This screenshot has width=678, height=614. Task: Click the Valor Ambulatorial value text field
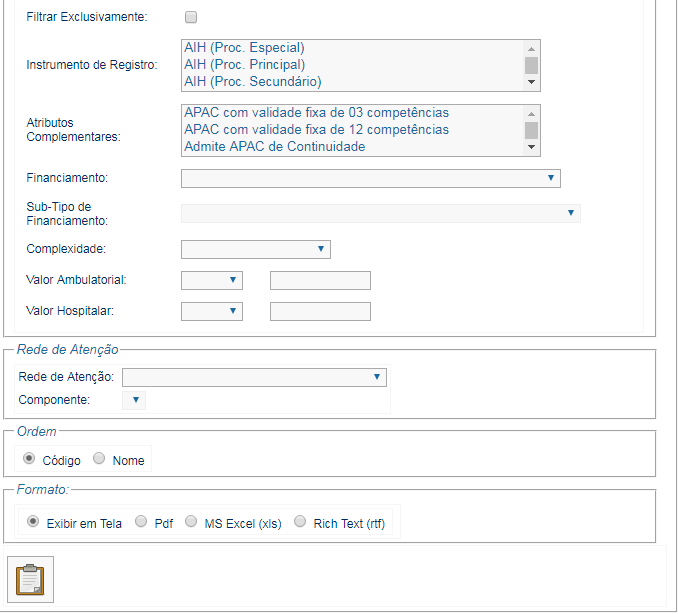pos(320,280)
